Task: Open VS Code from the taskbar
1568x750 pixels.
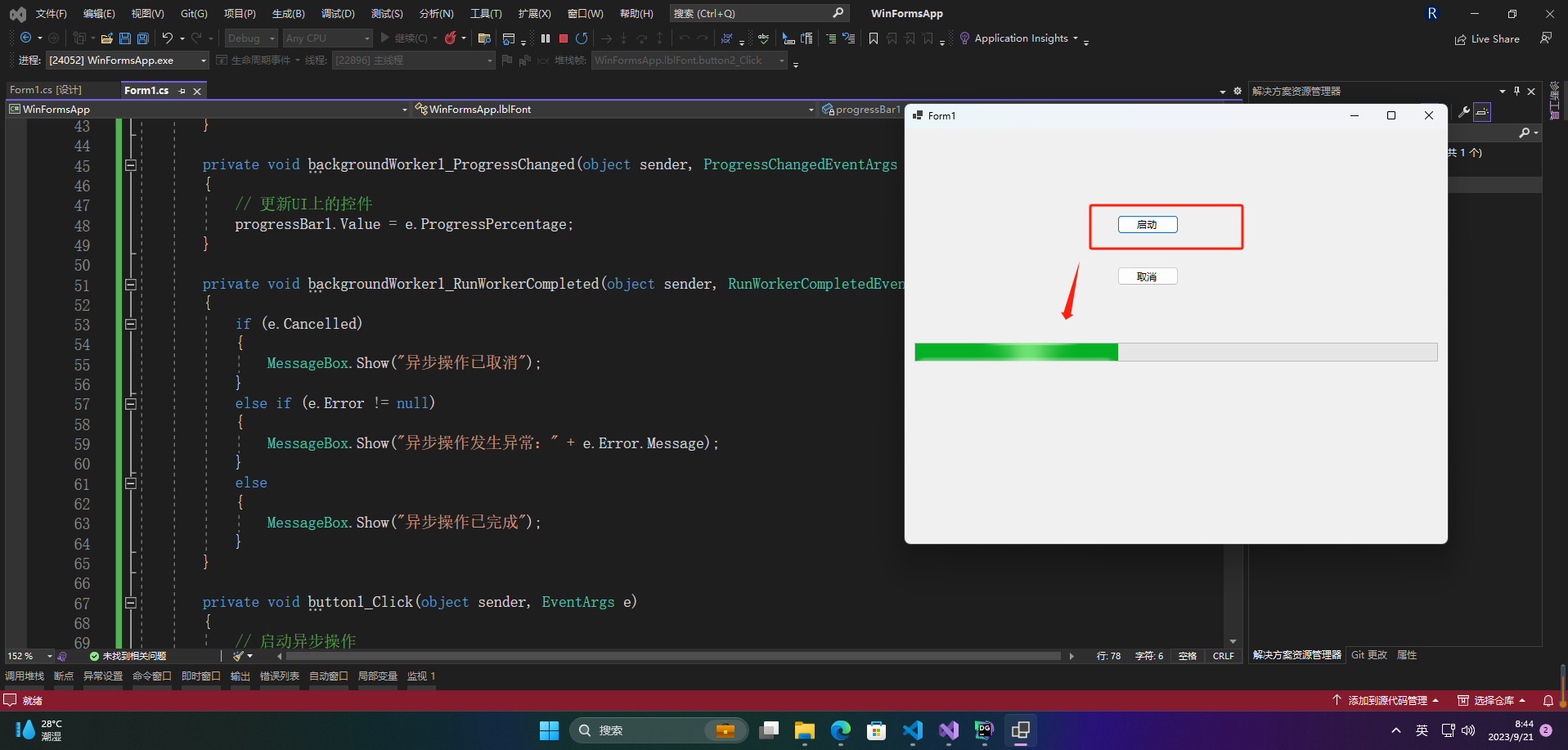Action: pos(913,730)
